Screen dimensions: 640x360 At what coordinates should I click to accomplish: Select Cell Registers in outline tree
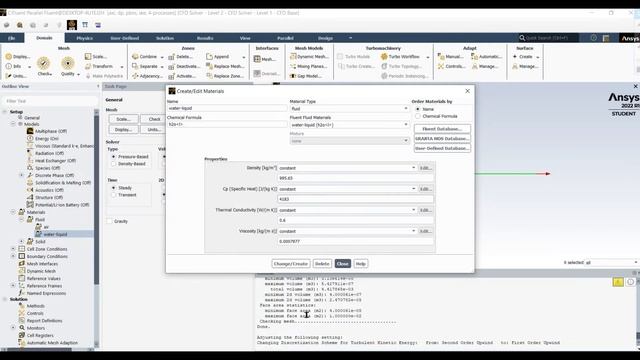coord(40,335)
